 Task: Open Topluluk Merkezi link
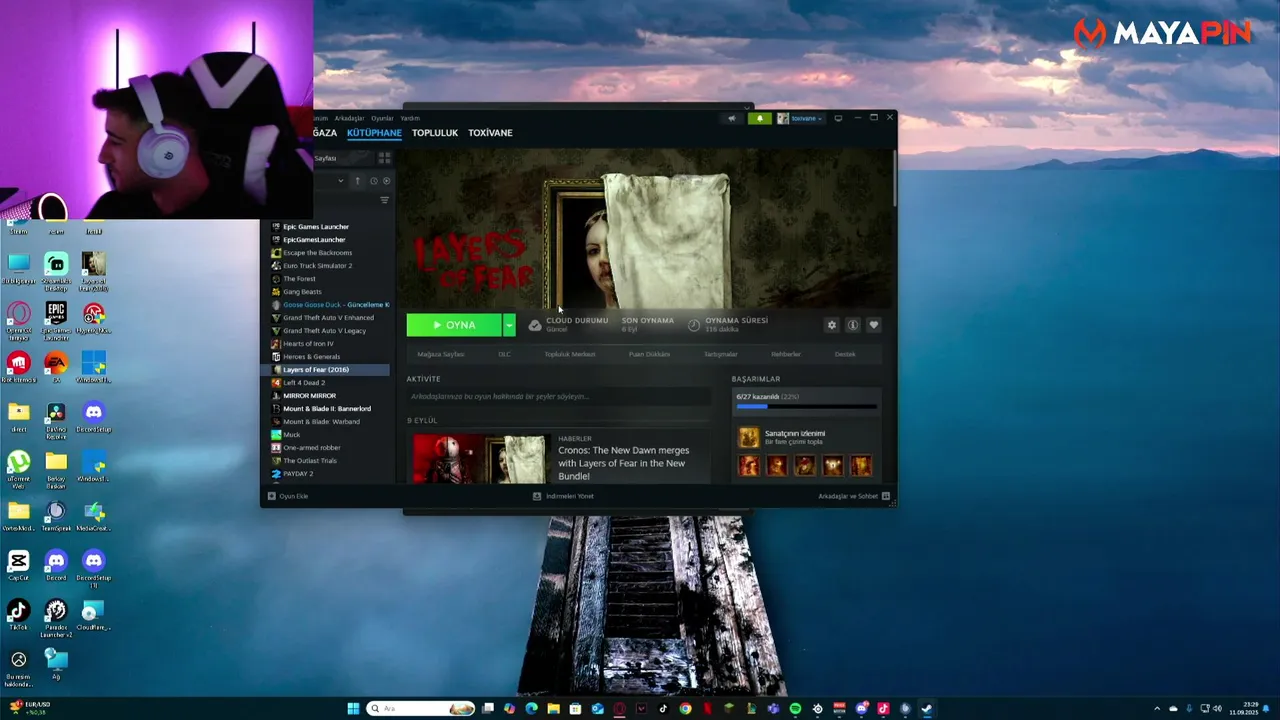pyautogui.click(x=570, y=354)
